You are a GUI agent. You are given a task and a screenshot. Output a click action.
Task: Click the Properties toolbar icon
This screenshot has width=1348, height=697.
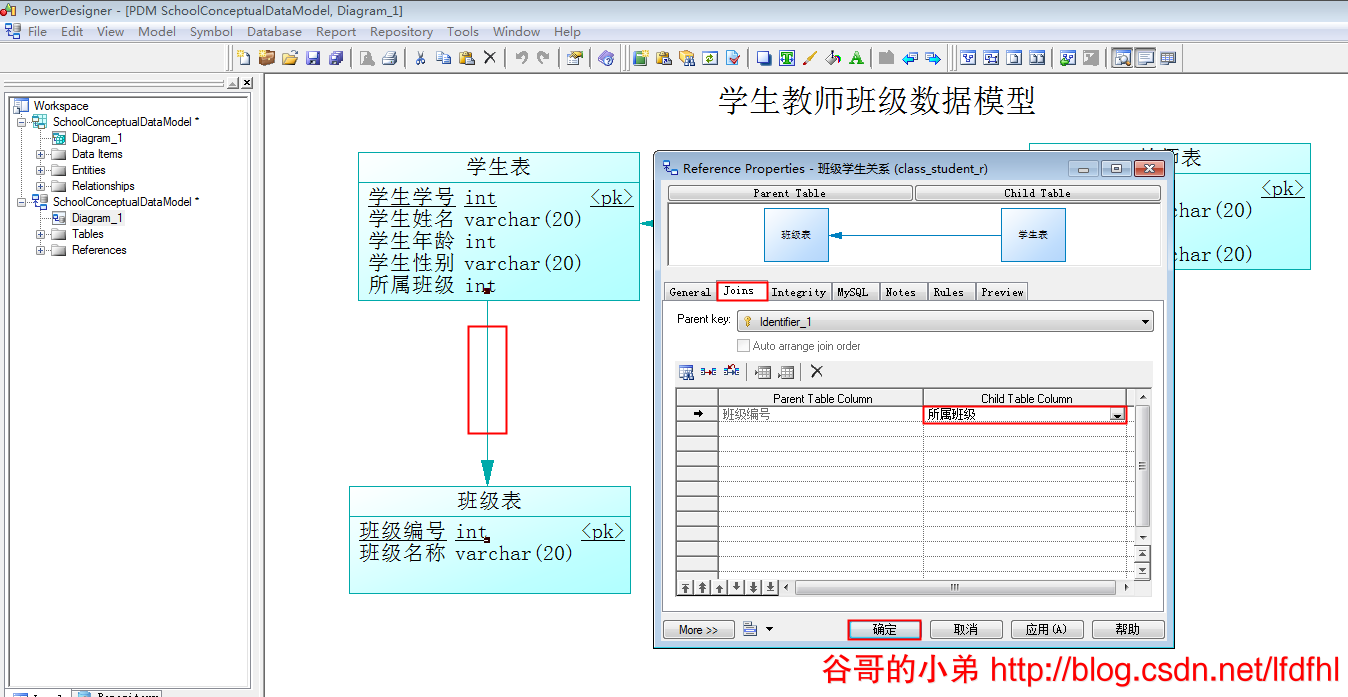[574, 58]
